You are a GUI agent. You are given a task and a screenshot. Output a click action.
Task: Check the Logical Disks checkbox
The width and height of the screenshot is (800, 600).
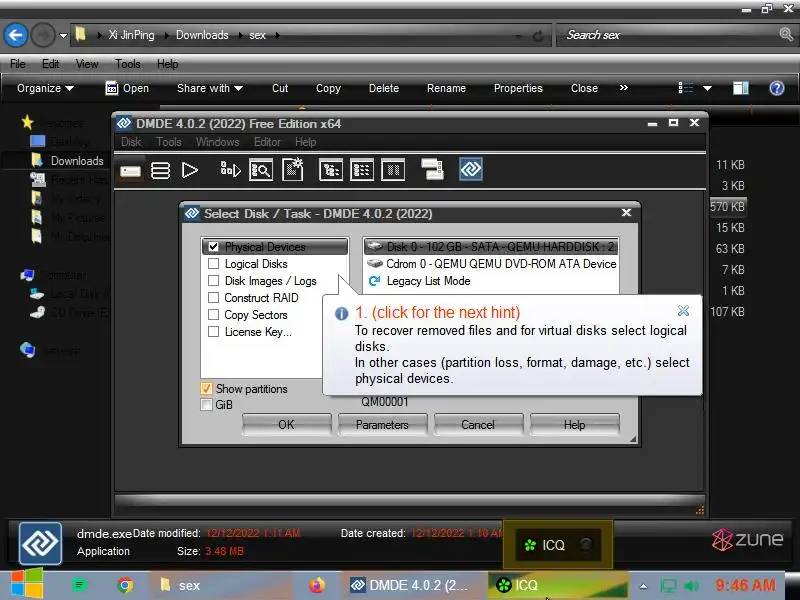213,264
